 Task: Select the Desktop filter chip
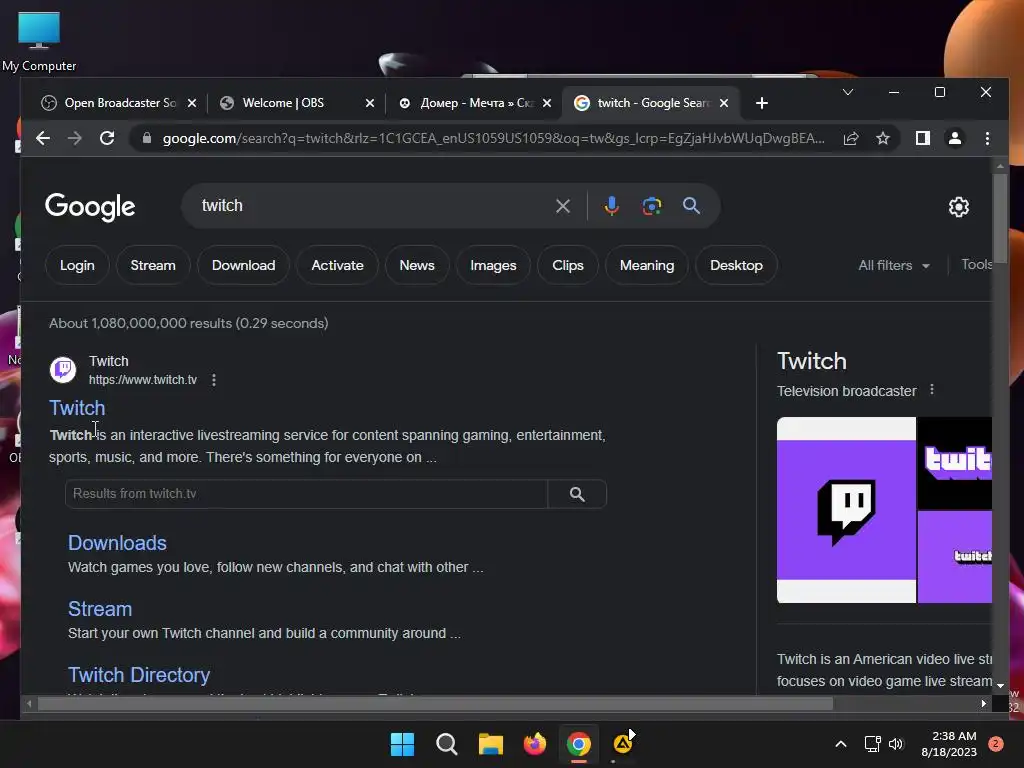[736, 265]
